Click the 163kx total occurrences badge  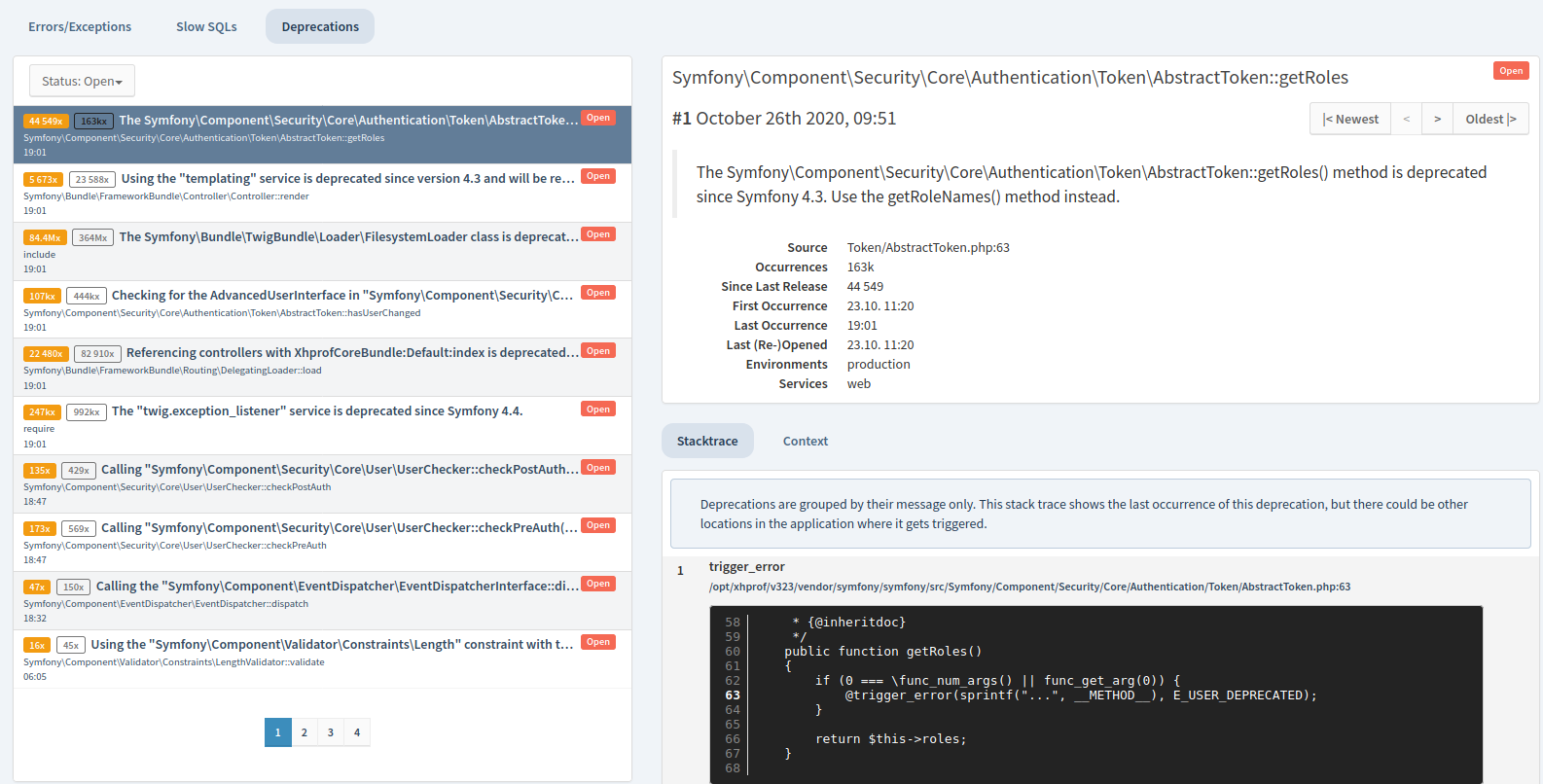[94, 122]
